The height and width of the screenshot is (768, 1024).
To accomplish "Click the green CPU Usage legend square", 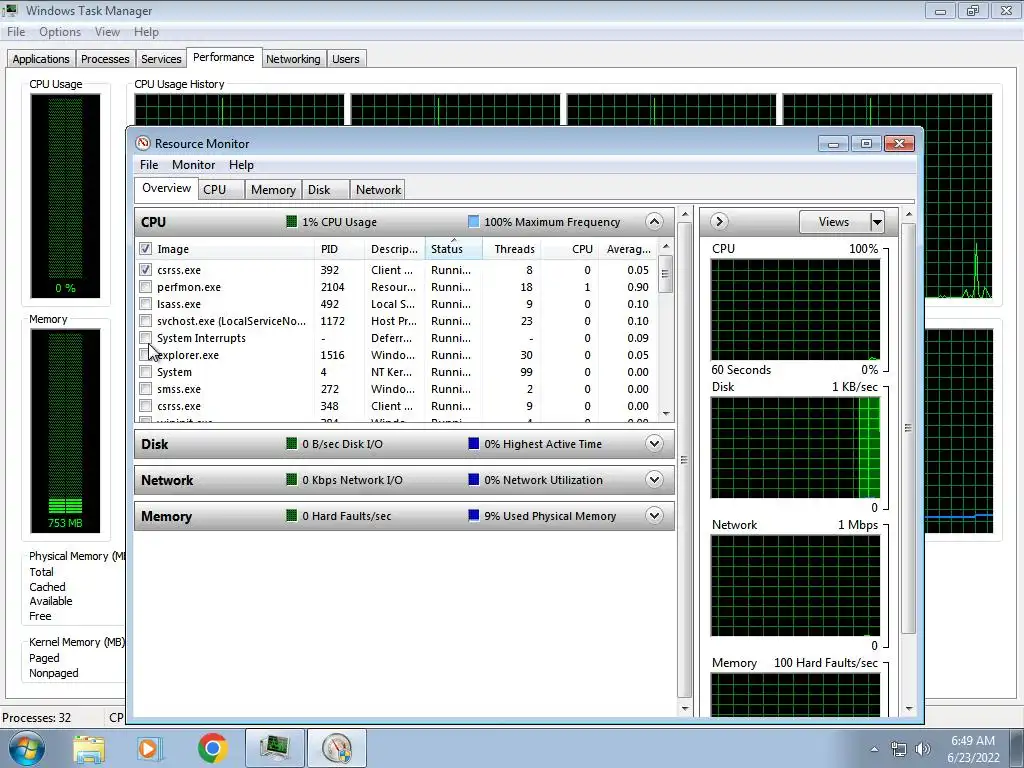I will pyautogui.click(x=292, y=221).
